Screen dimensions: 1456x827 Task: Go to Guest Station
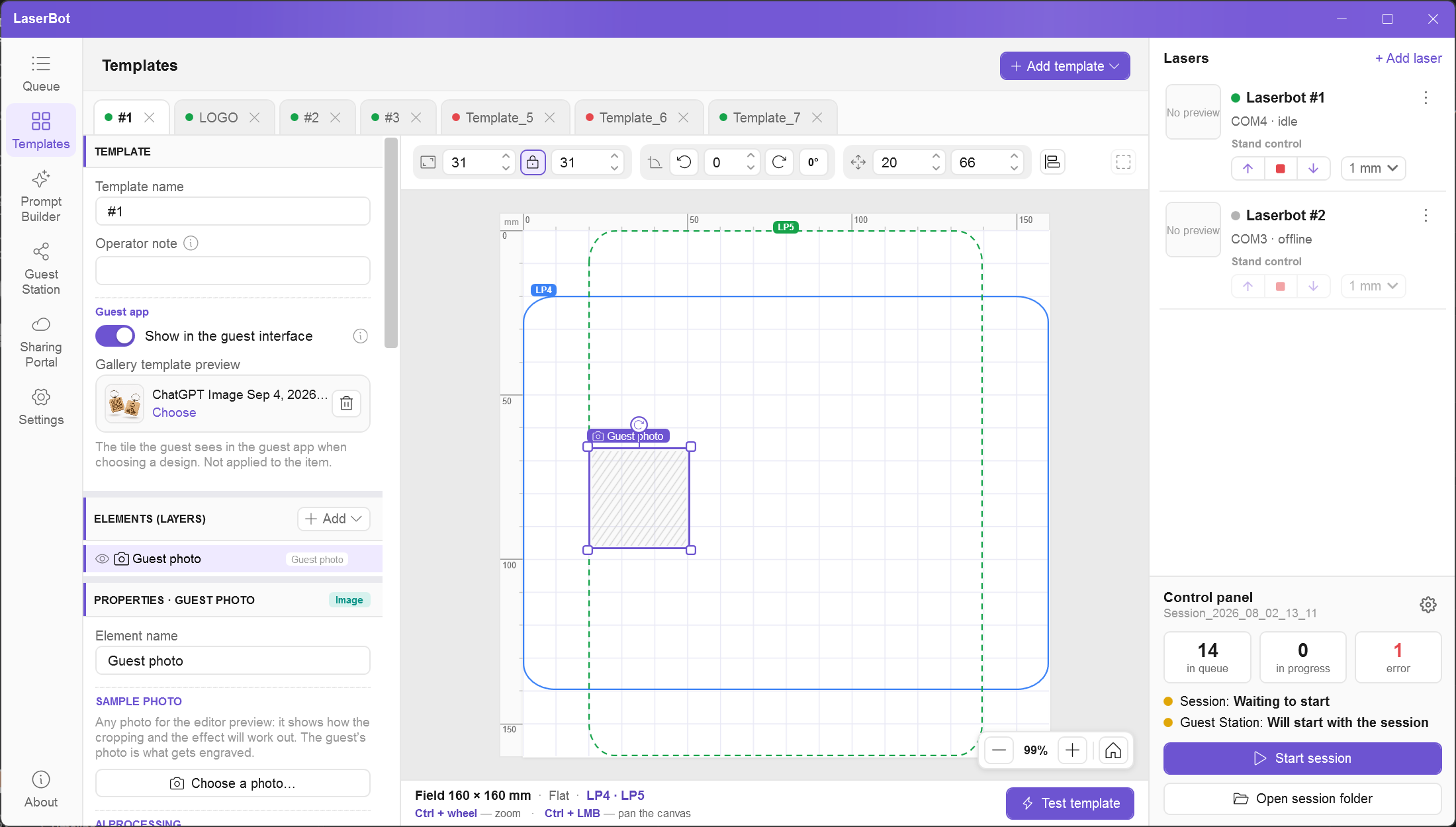tap(41, 269)
